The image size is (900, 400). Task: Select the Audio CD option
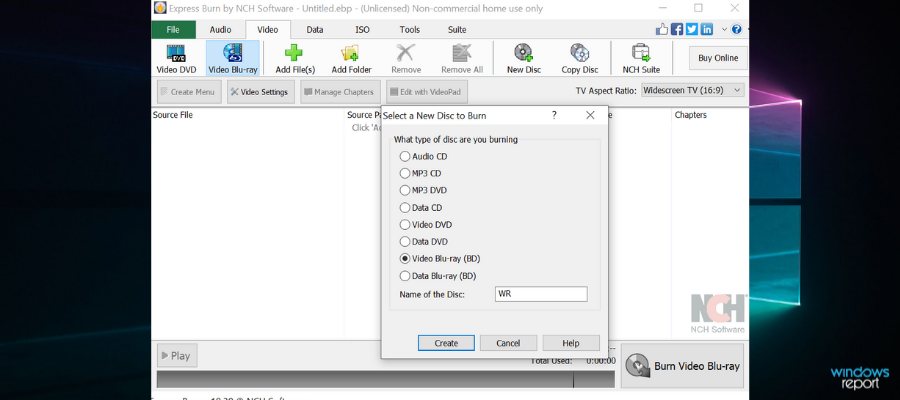[x=423, y=156]
